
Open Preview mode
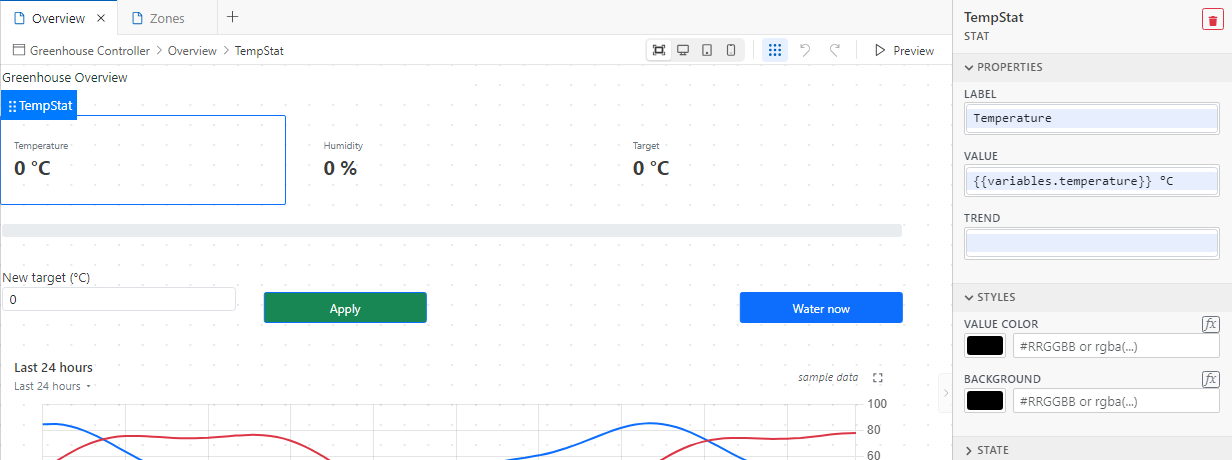[904, 50]
